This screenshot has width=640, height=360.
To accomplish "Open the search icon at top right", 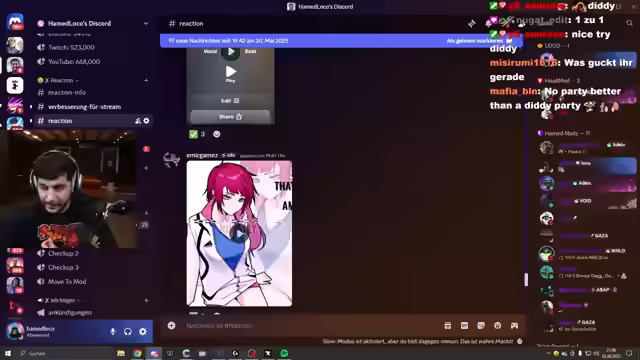I will click(629, 24).
